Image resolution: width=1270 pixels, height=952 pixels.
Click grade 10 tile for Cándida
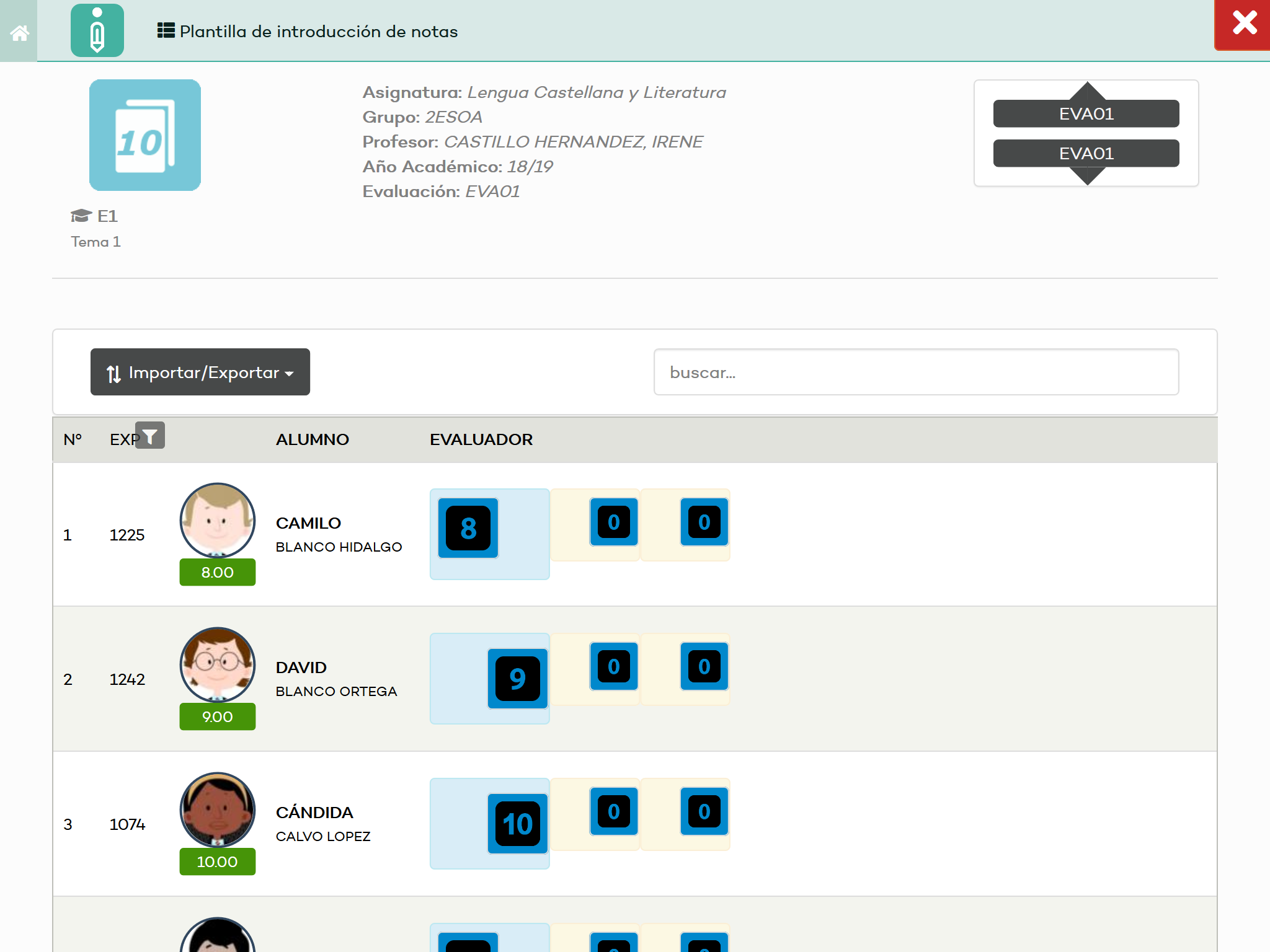[x=517, y=824]
